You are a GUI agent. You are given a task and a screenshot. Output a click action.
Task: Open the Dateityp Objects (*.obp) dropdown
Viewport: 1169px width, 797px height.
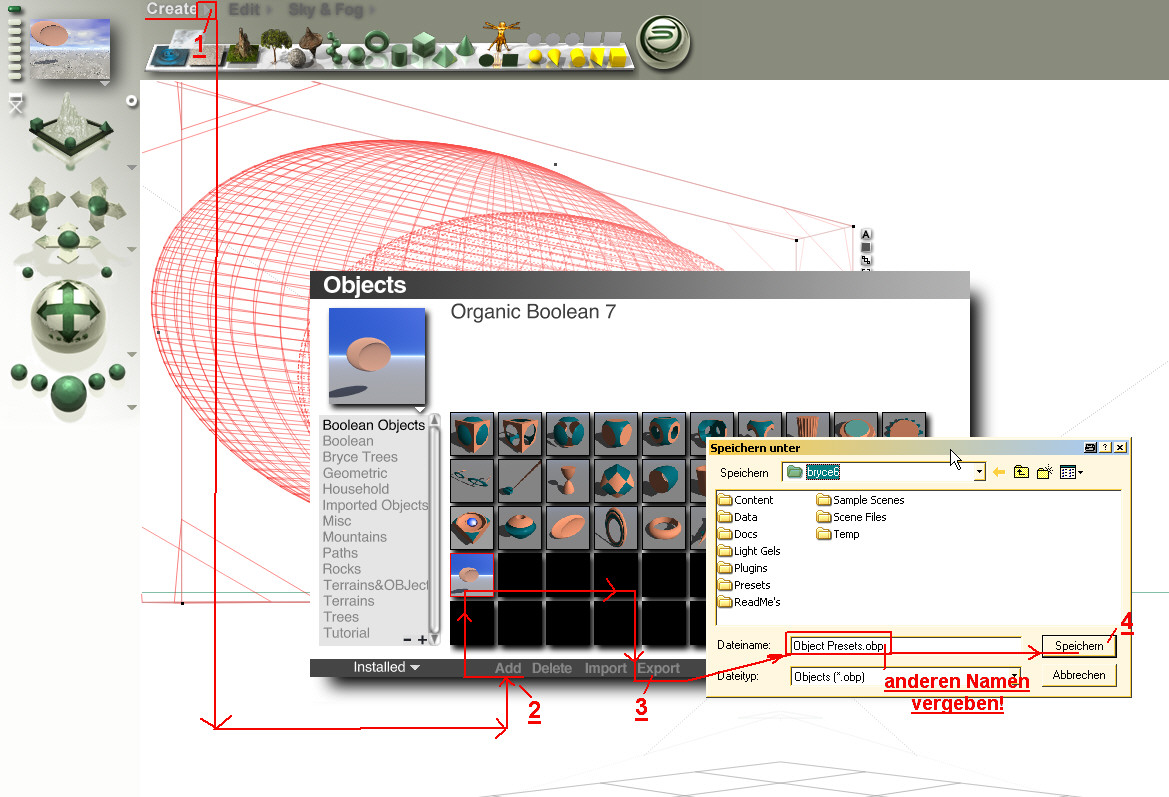click(1014, 677)
